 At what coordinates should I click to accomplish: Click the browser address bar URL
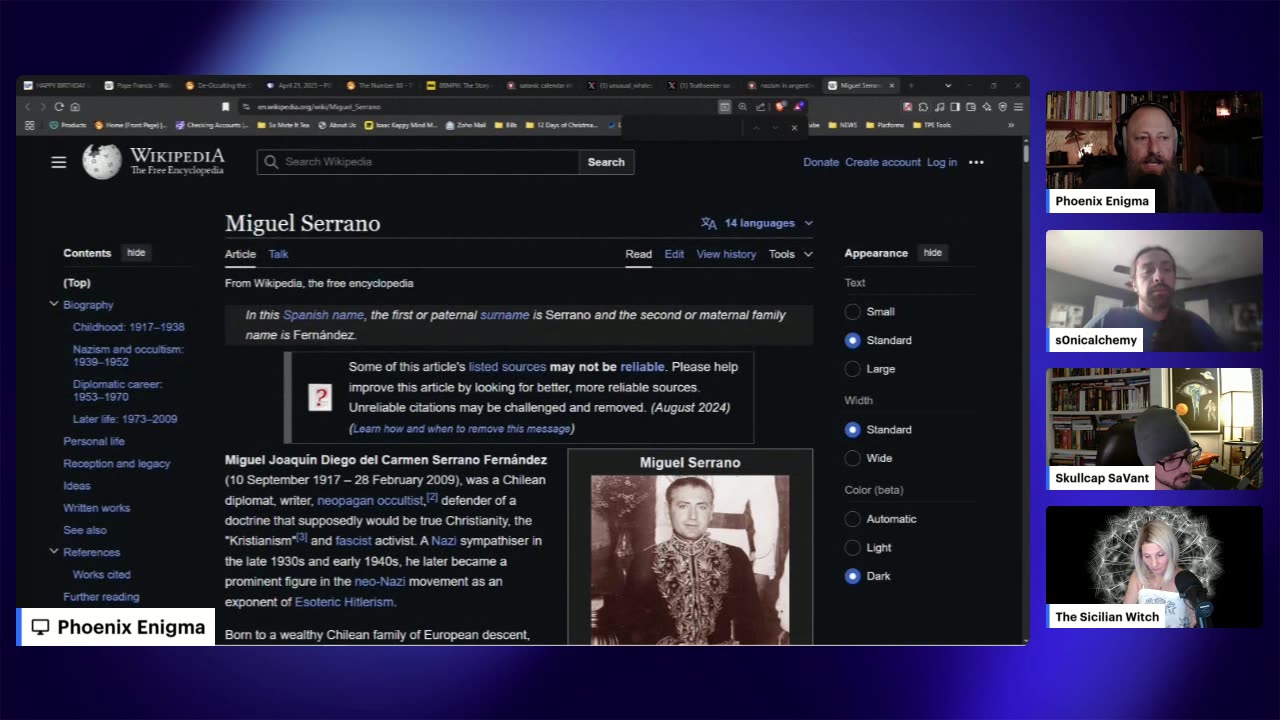tap(319, 107)
